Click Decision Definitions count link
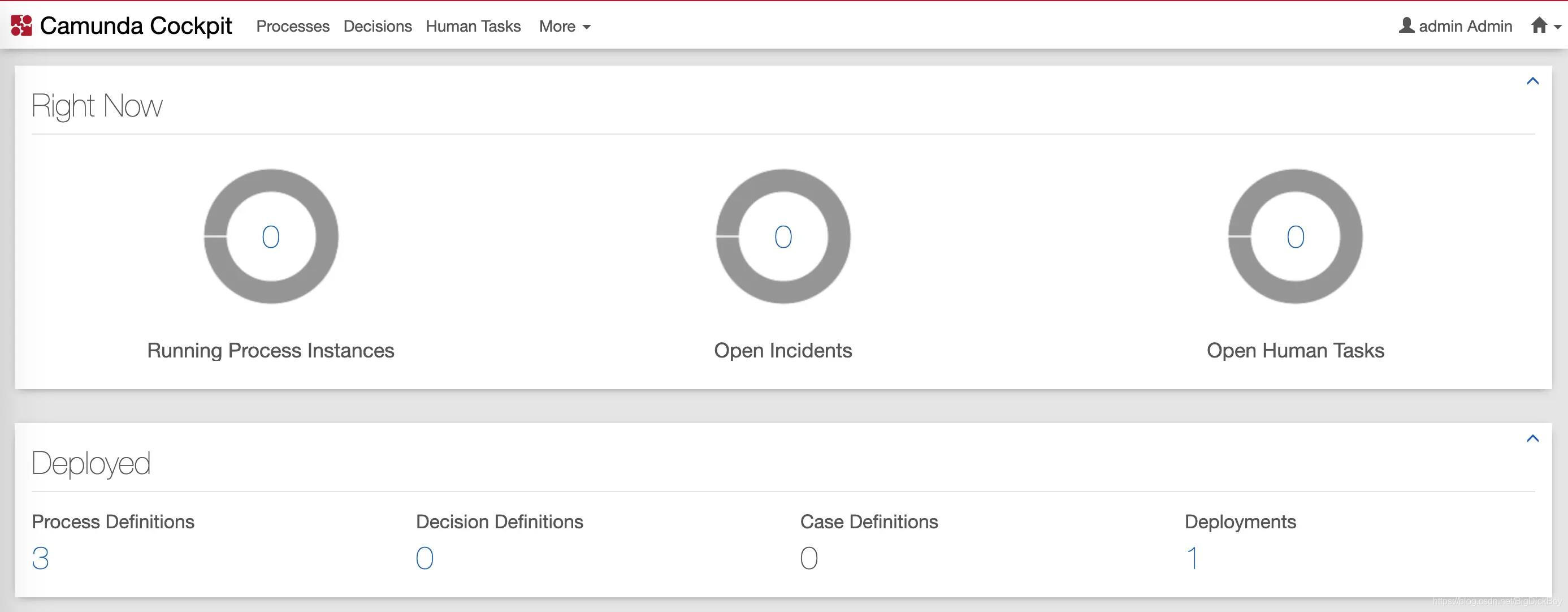This screenshot has height=612, width=1568. (x=425, y=558)
